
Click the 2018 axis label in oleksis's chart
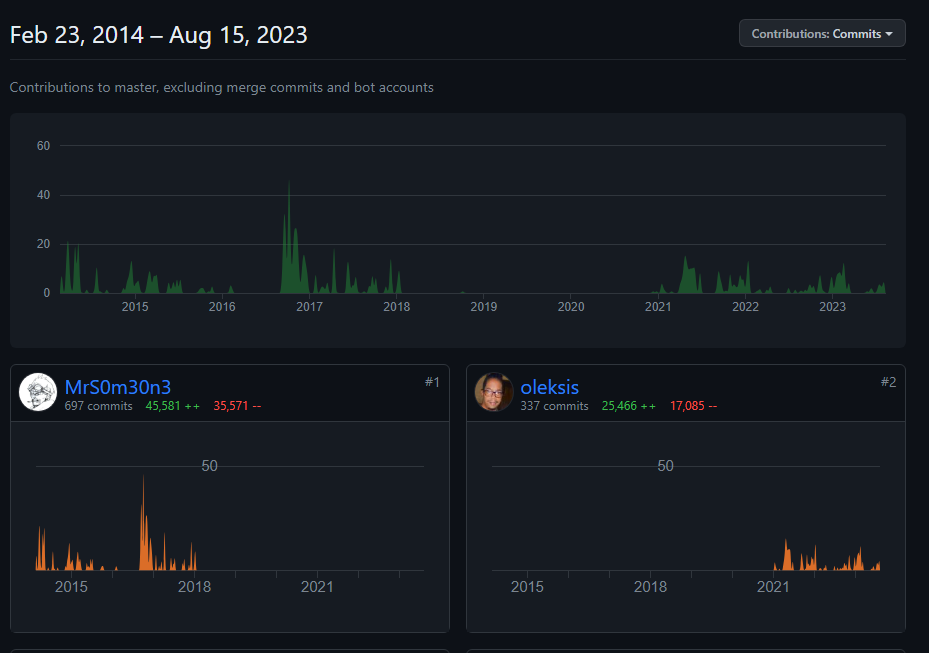click(651, 587)
